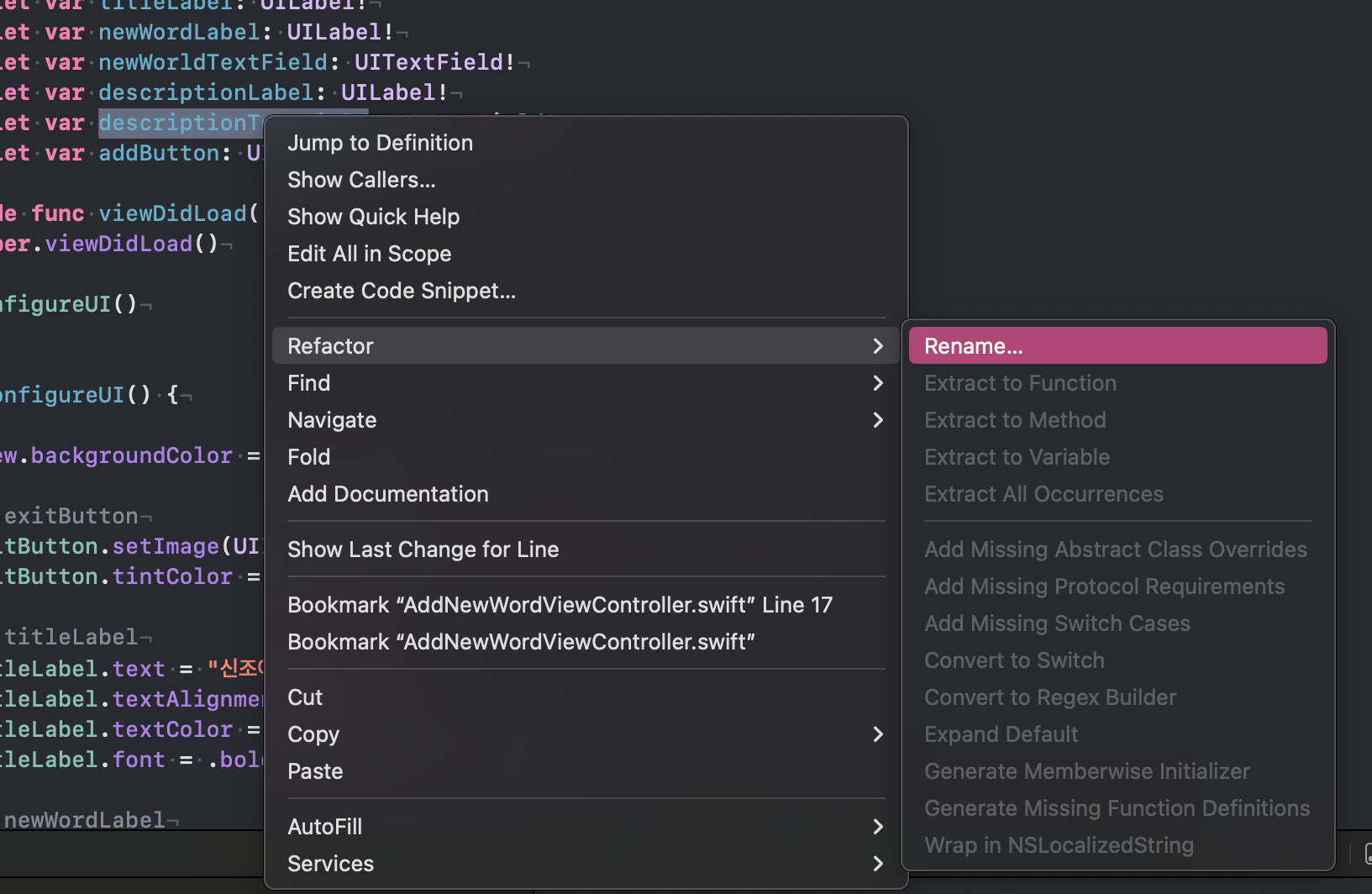The height and width of the screenshot is (894, 1372).
Task: Select Add Documentation
Action: click(387, 494)
